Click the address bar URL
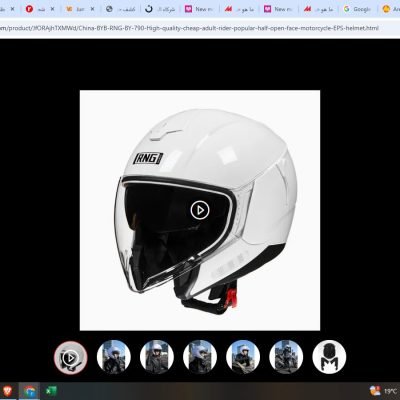The height and width of the screenshot is (400, 400). (189, 28)
